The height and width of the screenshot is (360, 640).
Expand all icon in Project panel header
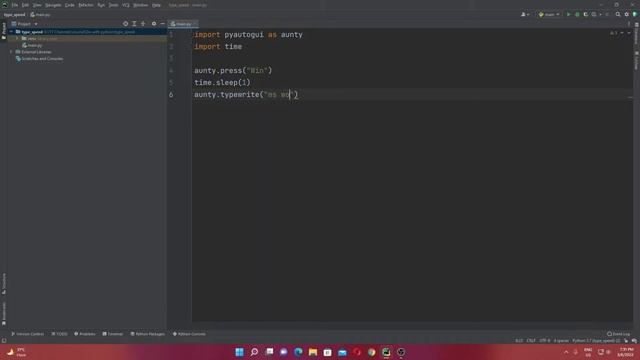tap(134, 24)
